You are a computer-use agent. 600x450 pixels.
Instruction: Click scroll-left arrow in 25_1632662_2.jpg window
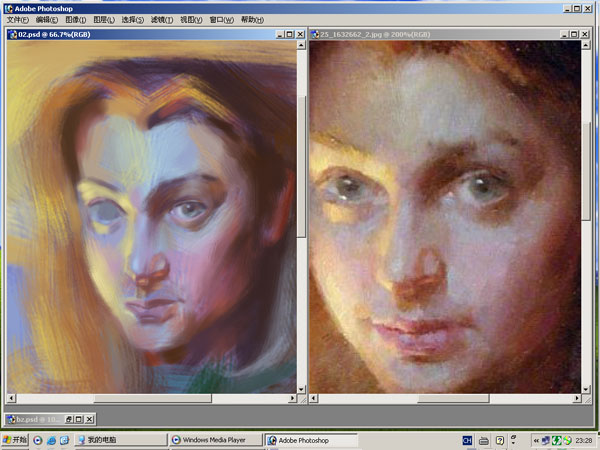point(314,398)
